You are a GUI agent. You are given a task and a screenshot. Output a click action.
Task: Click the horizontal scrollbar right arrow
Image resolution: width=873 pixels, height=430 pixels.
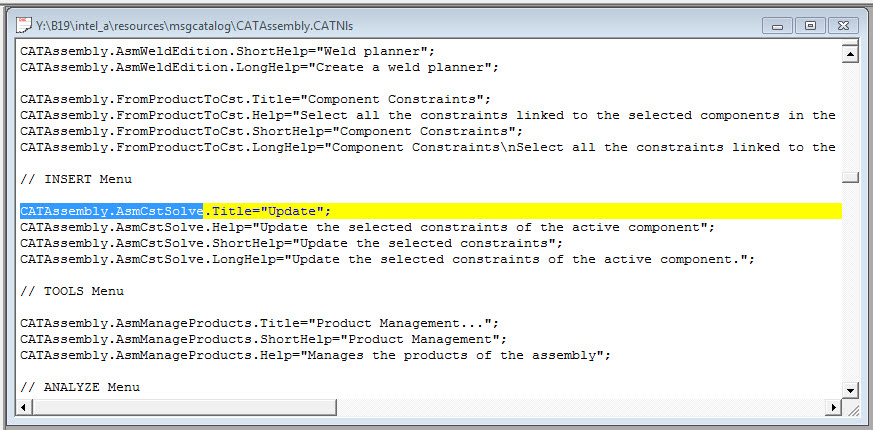coord(833,408)
